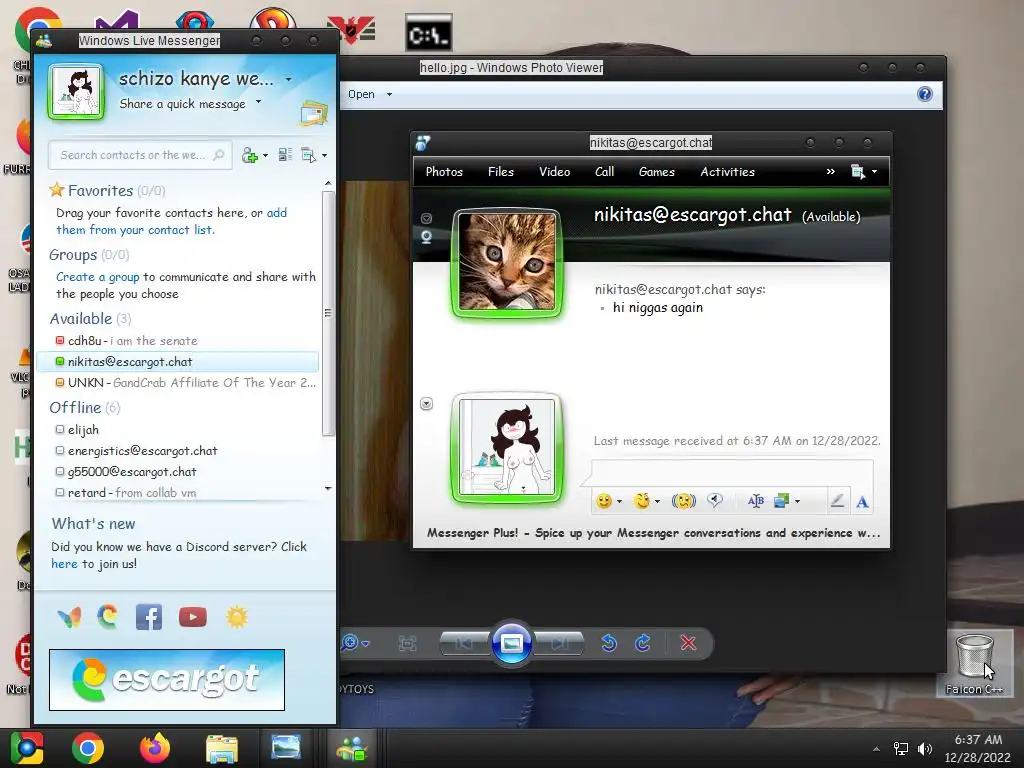
Task: Go to next image in Photo Viewer
Action: [x=559, y=644]
